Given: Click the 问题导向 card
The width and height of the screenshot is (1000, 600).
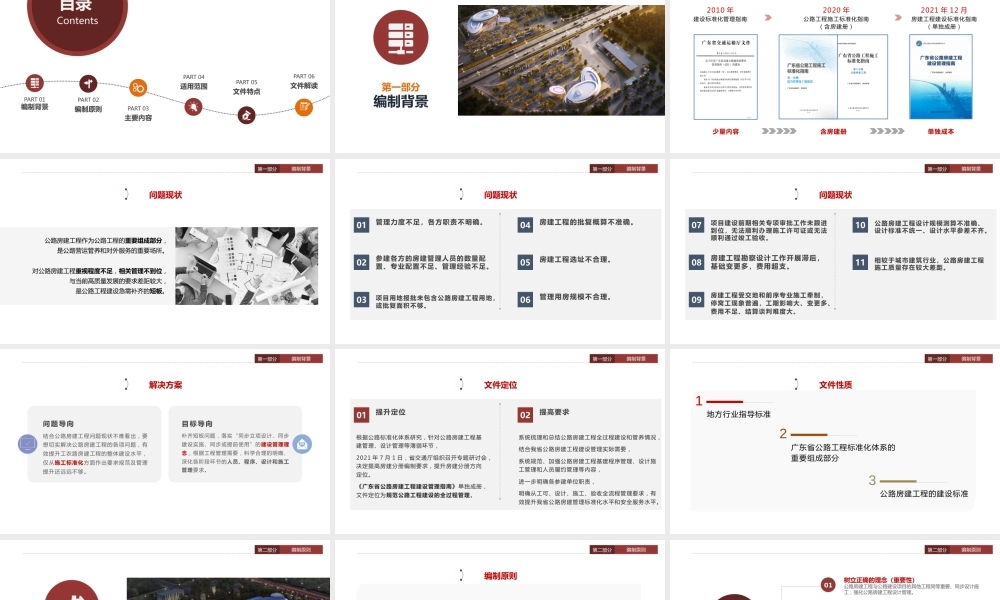Looking at the screenshot, I should click(94, 444).
